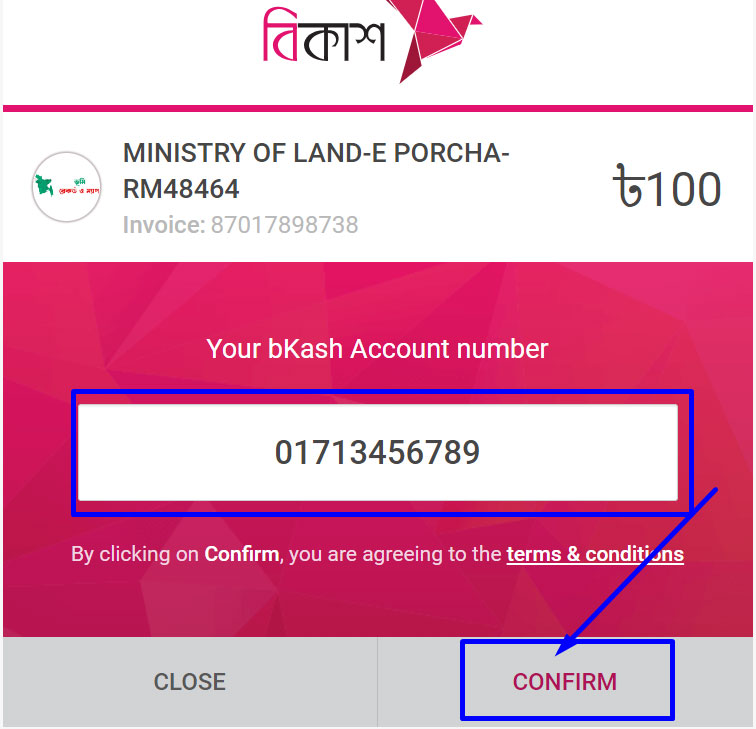The width and height of the screenshot is (756, 729).
Task: Click the Ministry of Land merchant logo
Action: [x=66, y=187]
